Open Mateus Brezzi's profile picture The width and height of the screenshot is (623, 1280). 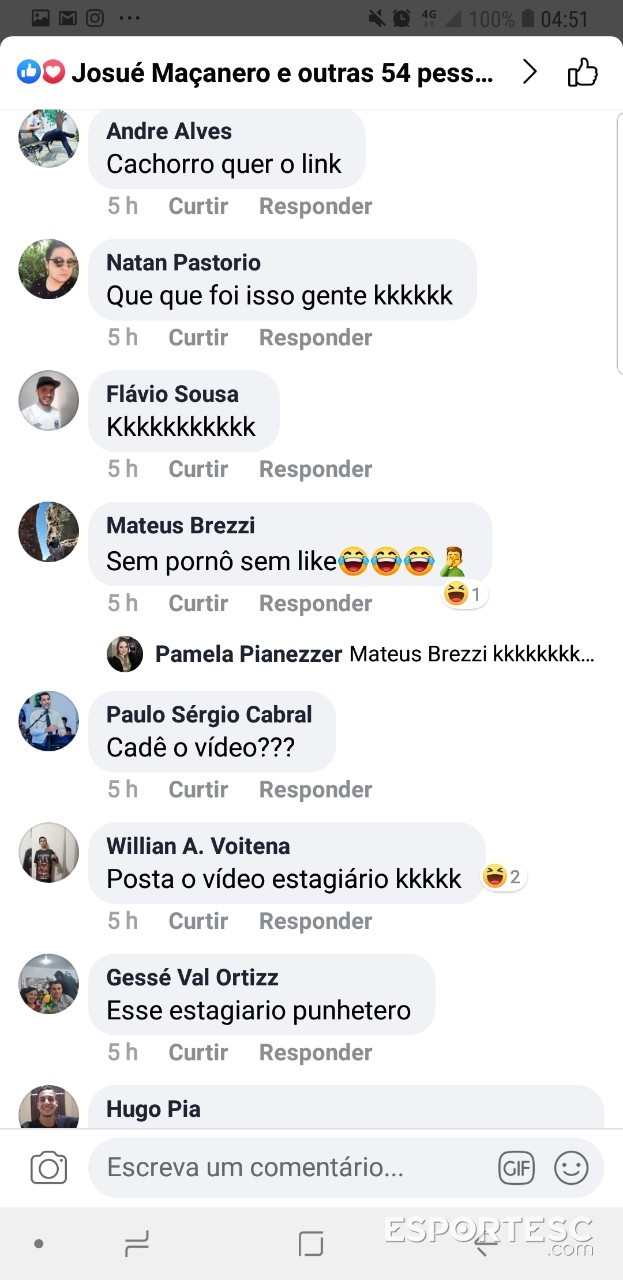tap(48, 532)
